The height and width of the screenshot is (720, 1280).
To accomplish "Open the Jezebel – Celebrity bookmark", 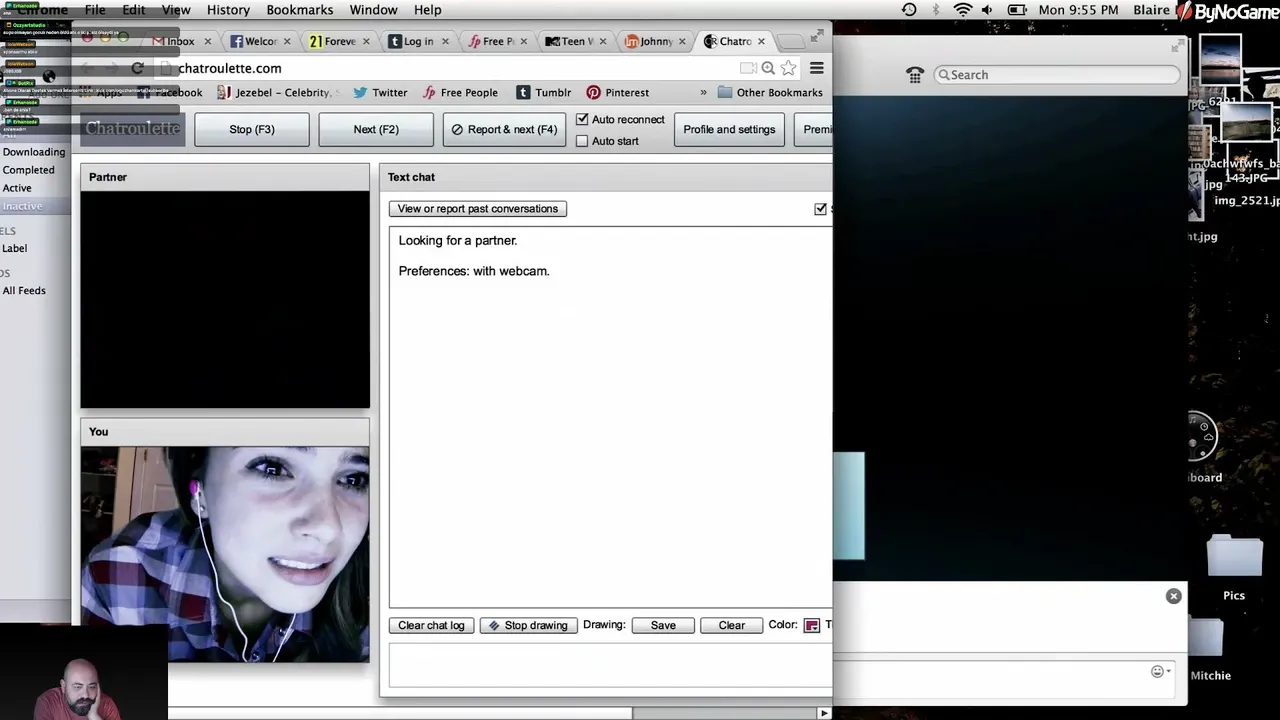I will tap(279, 92).
